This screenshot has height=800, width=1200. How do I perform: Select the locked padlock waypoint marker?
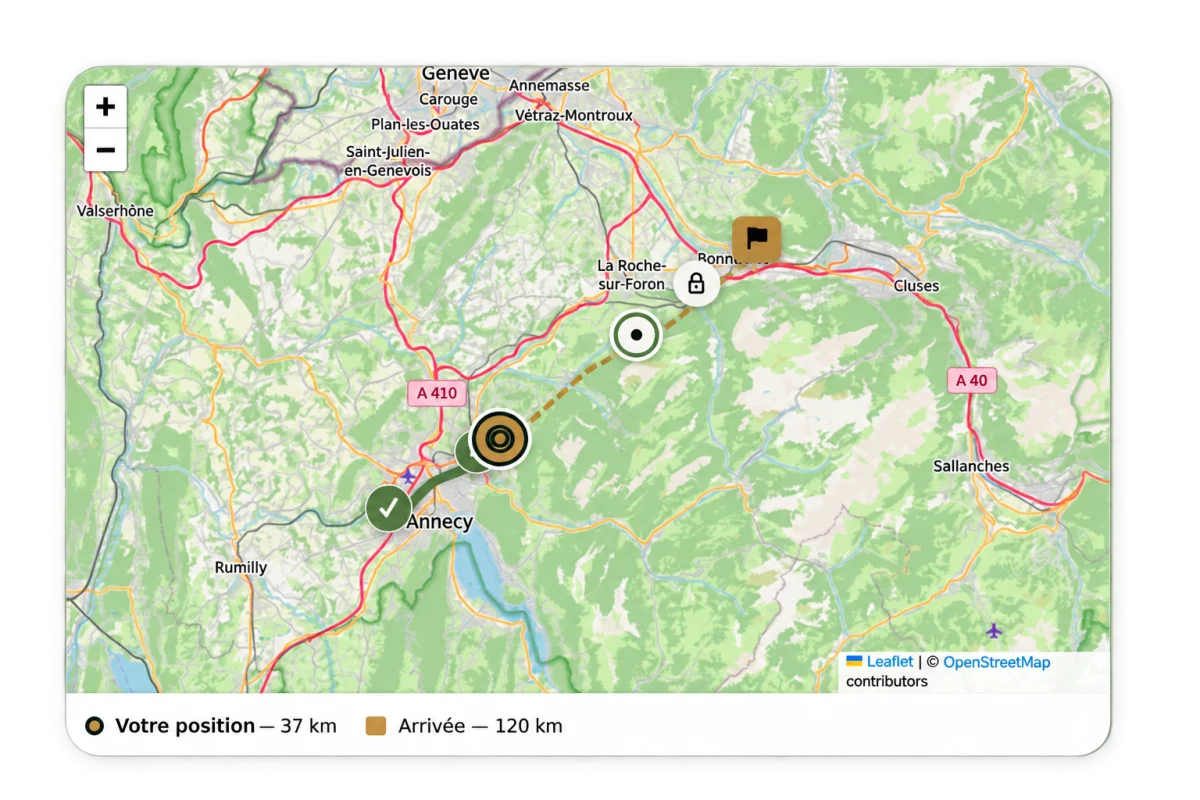696,283
